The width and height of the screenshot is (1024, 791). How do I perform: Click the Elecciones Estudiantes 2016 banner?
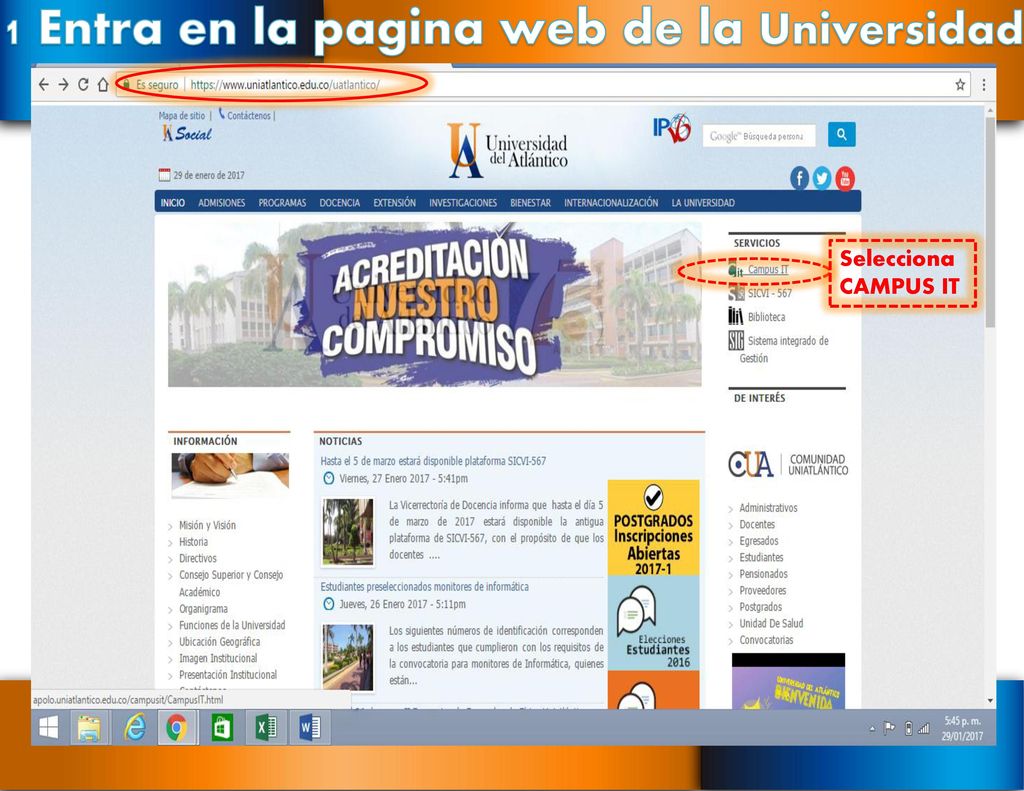click(653, 622)
